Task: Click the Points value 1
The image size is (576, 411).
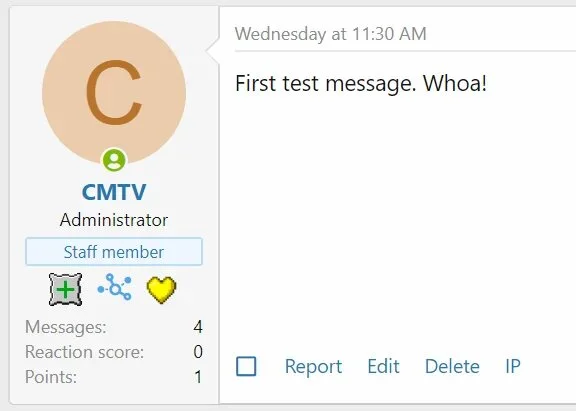Action: point(198,377)
